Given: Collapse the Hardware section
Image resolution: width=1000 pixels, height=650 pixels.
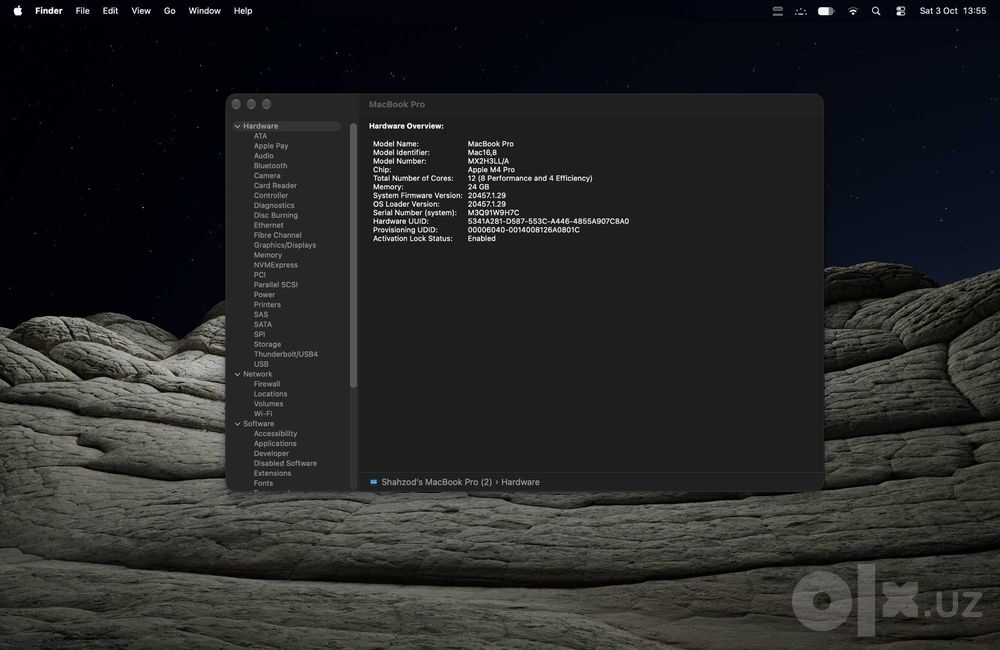Looking at the screenshot, I should click(x=237, y=126).
